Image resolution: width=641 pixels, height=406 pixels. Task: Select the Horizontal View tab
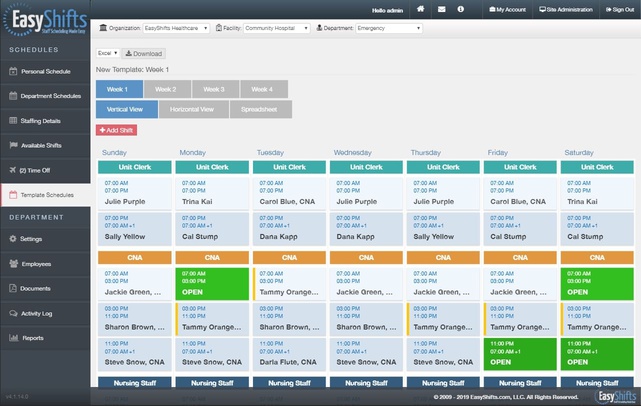click(193, 109)
